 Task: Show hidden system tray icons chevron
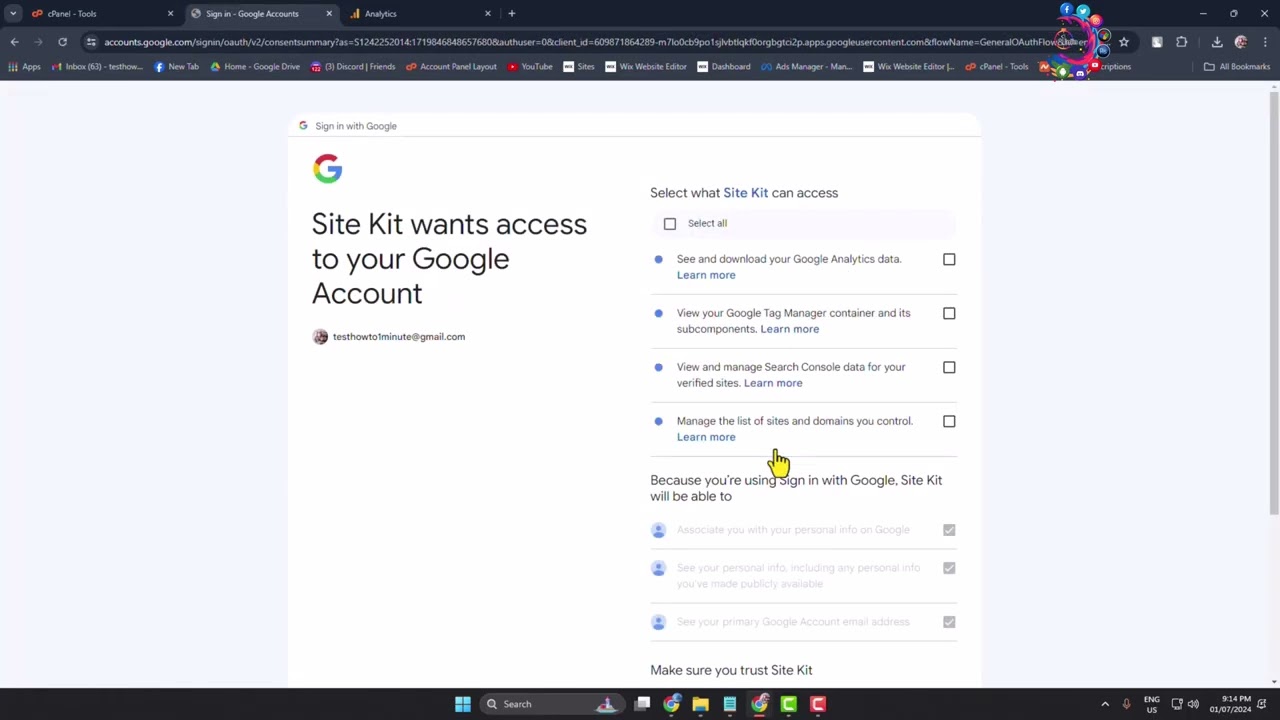pyautogui.click(x=1105, y=704)
